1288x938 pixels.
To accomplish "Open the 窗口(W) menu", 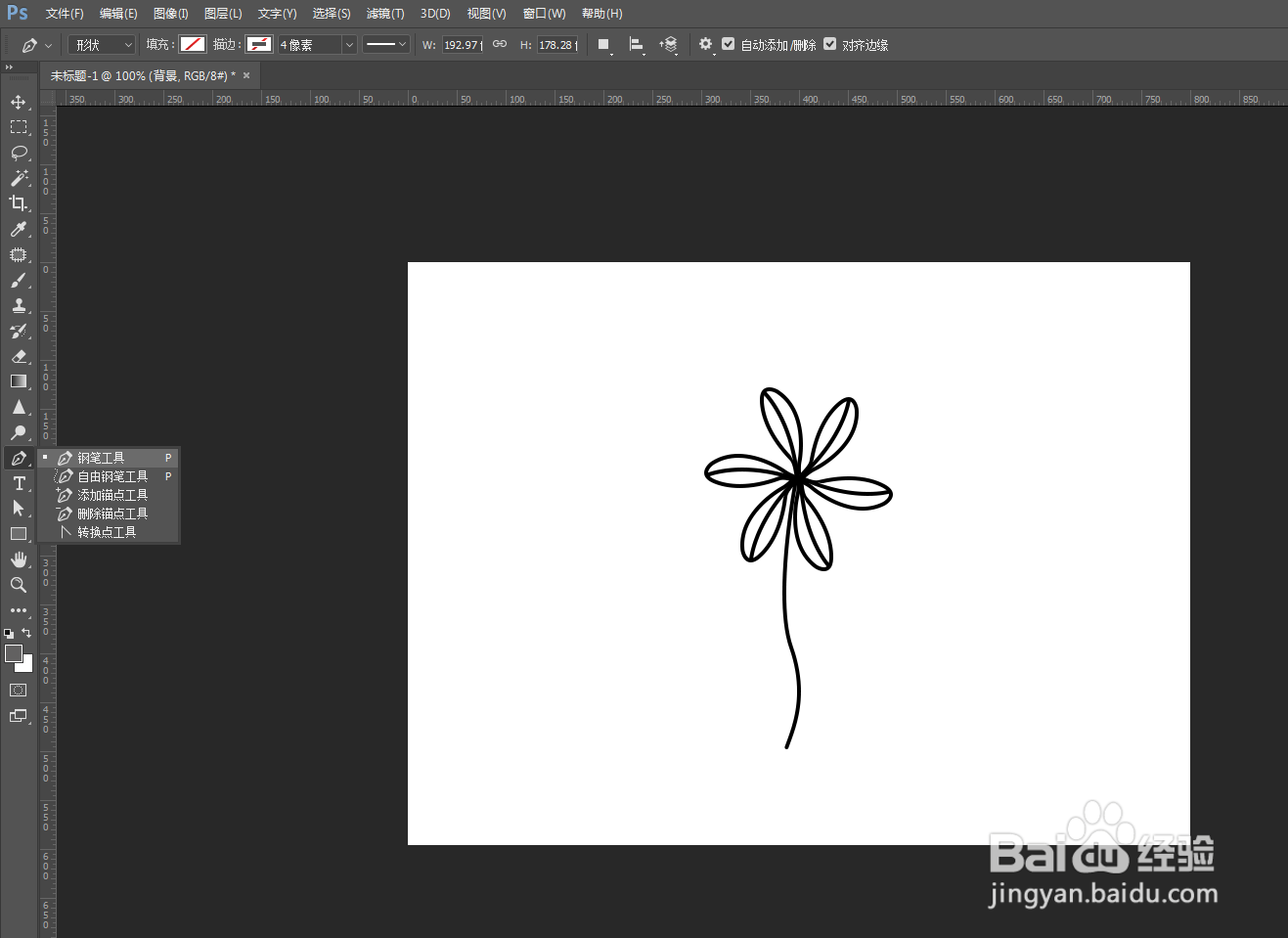I will tap(544, 14).
